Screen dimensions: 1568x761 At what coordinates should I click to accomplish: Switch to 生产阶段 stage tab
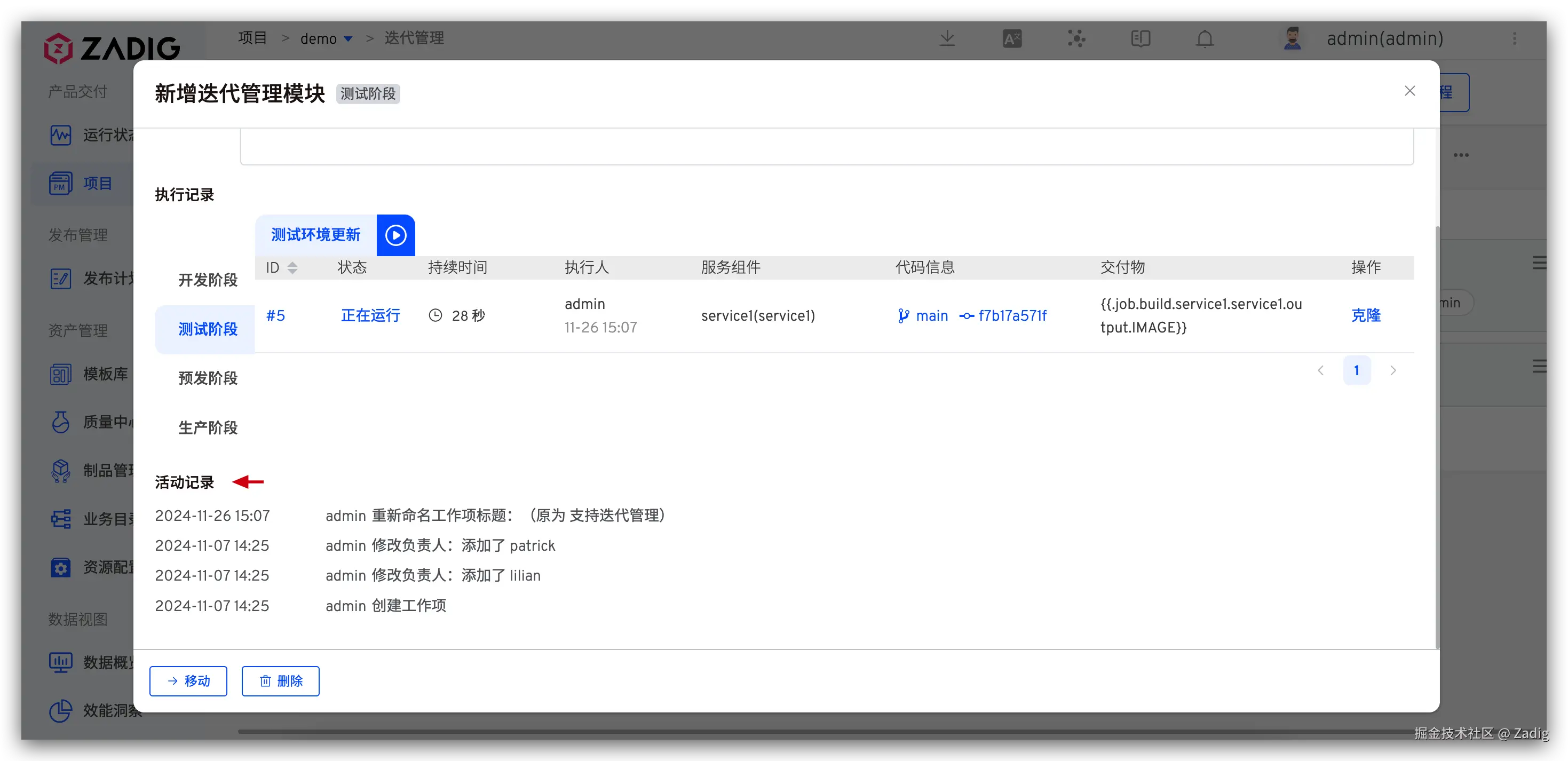point(208,427)
